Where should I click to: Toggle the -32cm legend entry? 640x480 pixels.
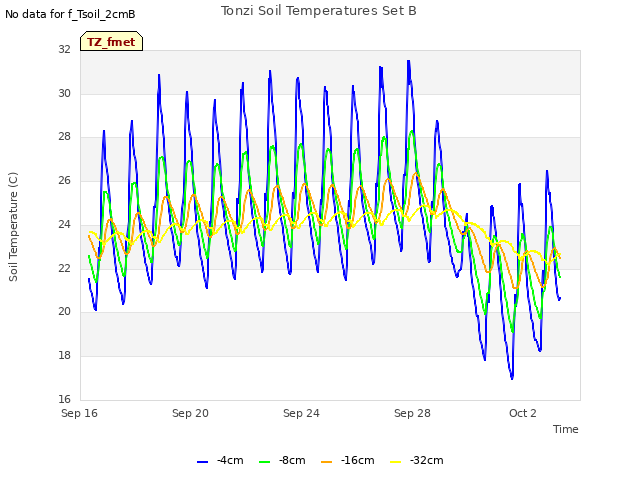point(416,461)
